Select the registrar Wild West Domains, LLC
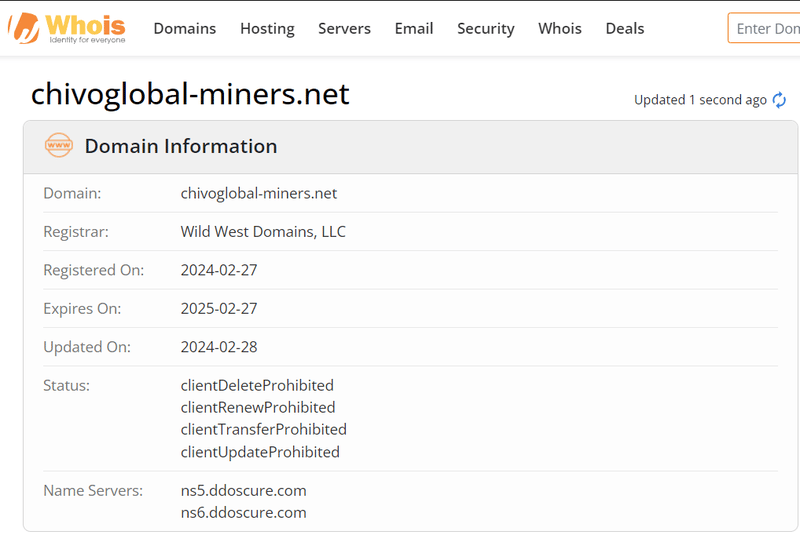 pyautogui.click(x=263, y=232)
